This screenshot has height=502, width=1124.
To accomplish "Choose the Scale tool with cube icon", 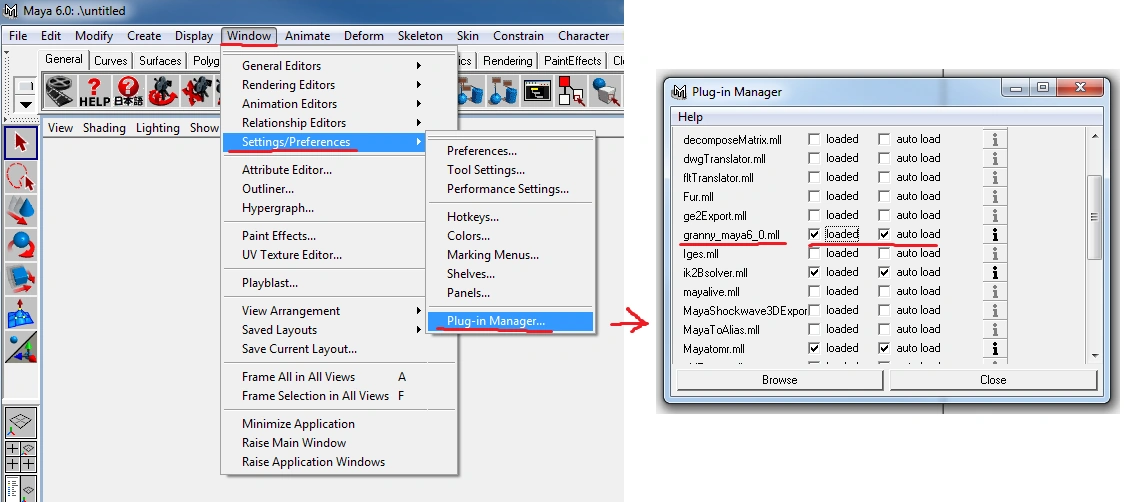I will (x=21, y=279).
